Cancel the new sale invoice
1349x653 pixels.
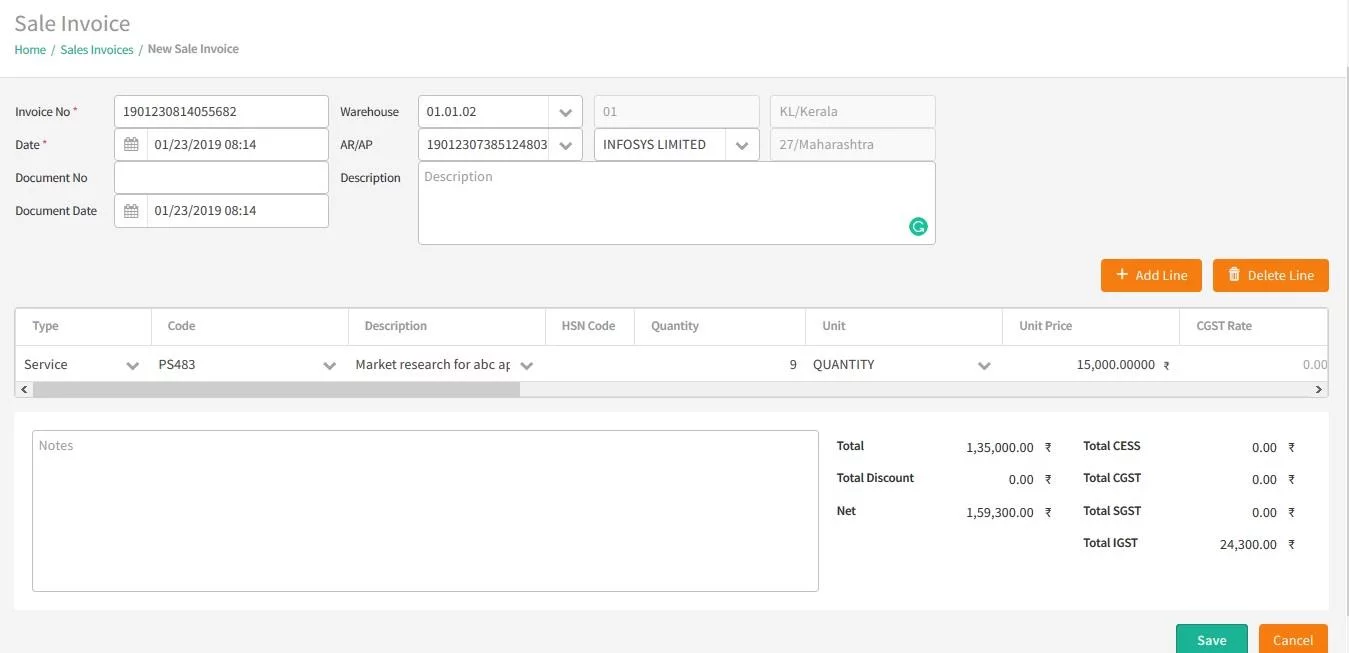pyautogui.click(x=1292, y=640)
